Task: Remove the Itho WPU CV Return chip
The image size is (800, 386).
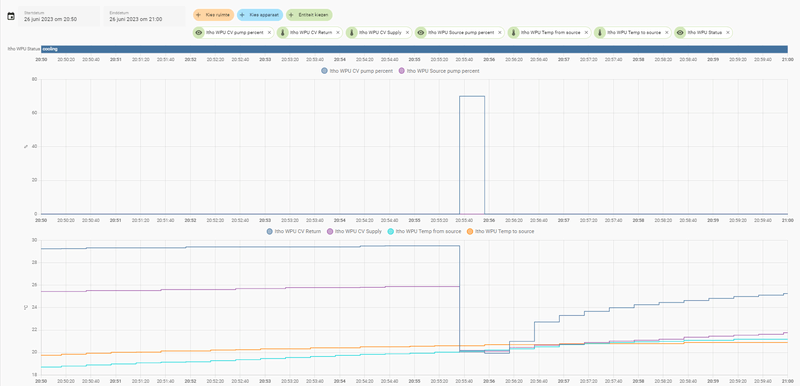Action: (x=338, y=33)
